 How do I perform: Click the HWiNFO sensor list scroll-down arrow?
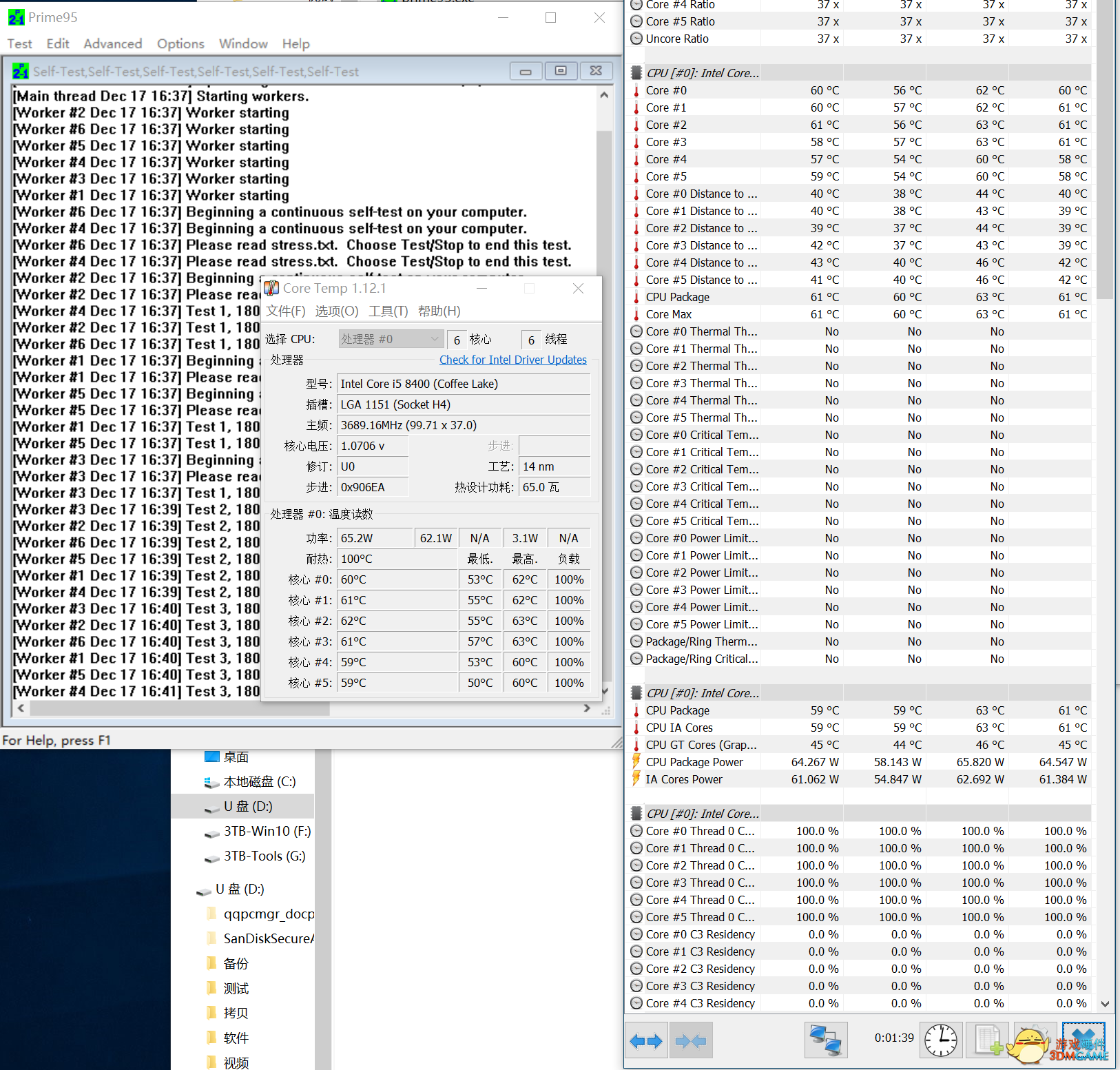click(1105, 1004)
